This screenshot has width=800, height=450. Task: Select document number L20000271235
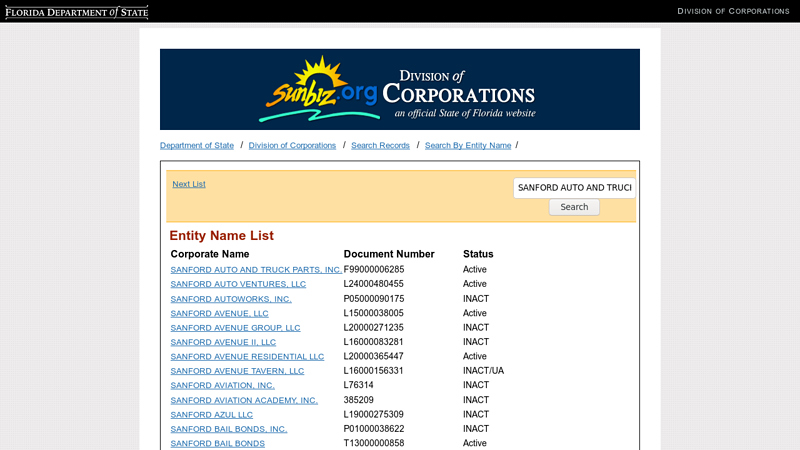click(373, 327)
